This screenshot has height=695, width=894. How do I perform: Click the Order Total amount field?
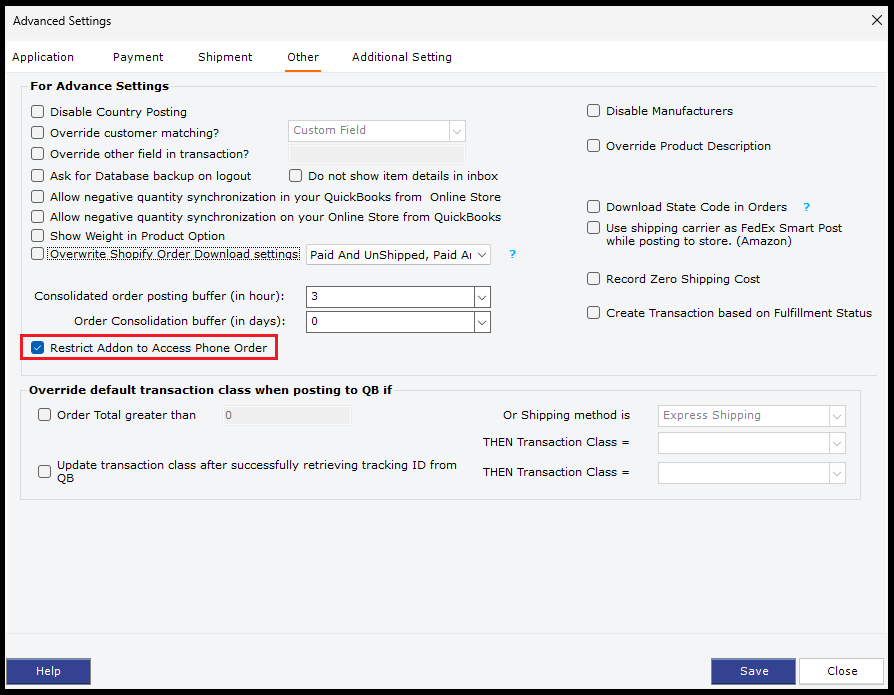pyautogui.click(x=286, y=415)
